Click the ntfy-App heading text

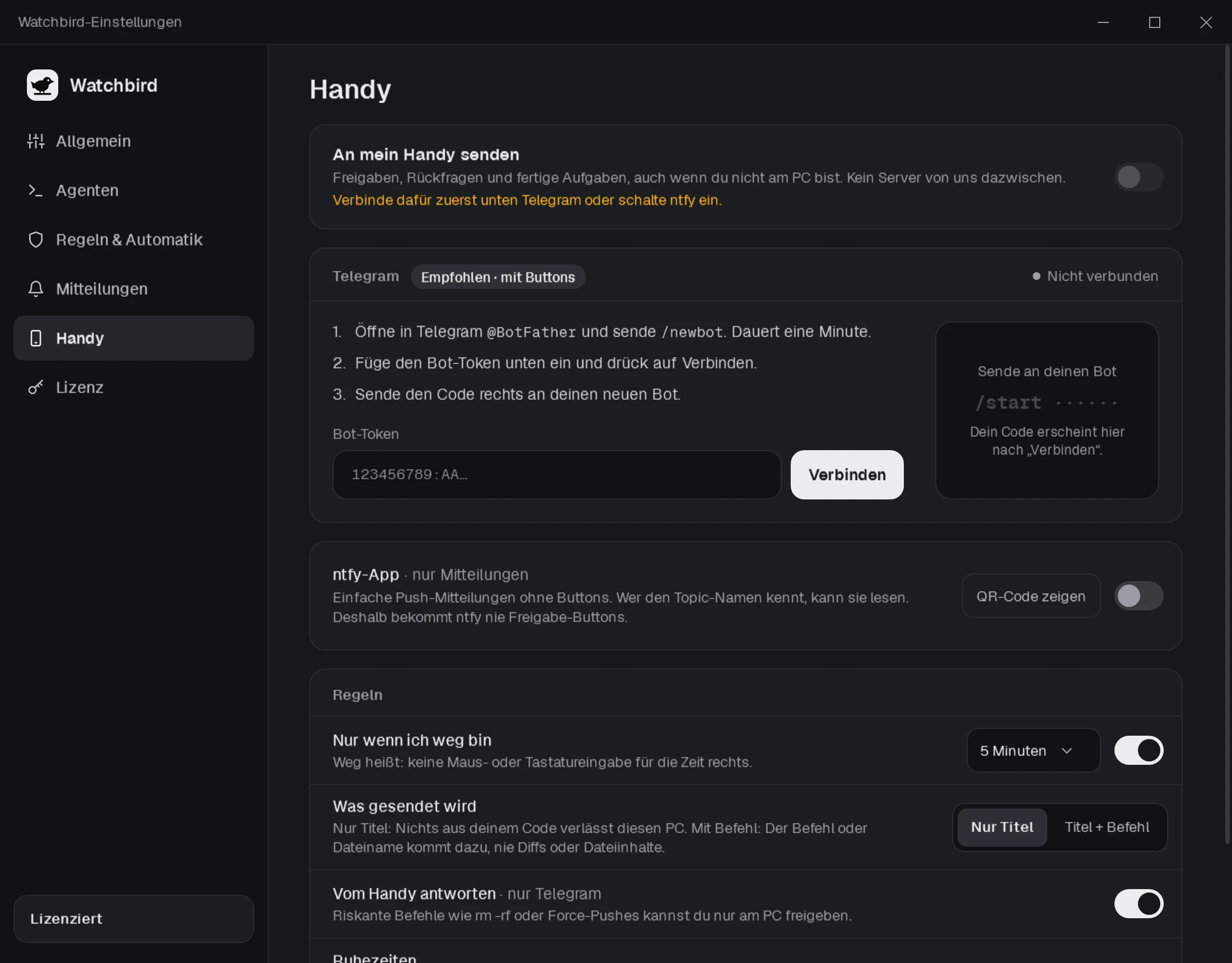pyautogui.click(x=366, y=574)
